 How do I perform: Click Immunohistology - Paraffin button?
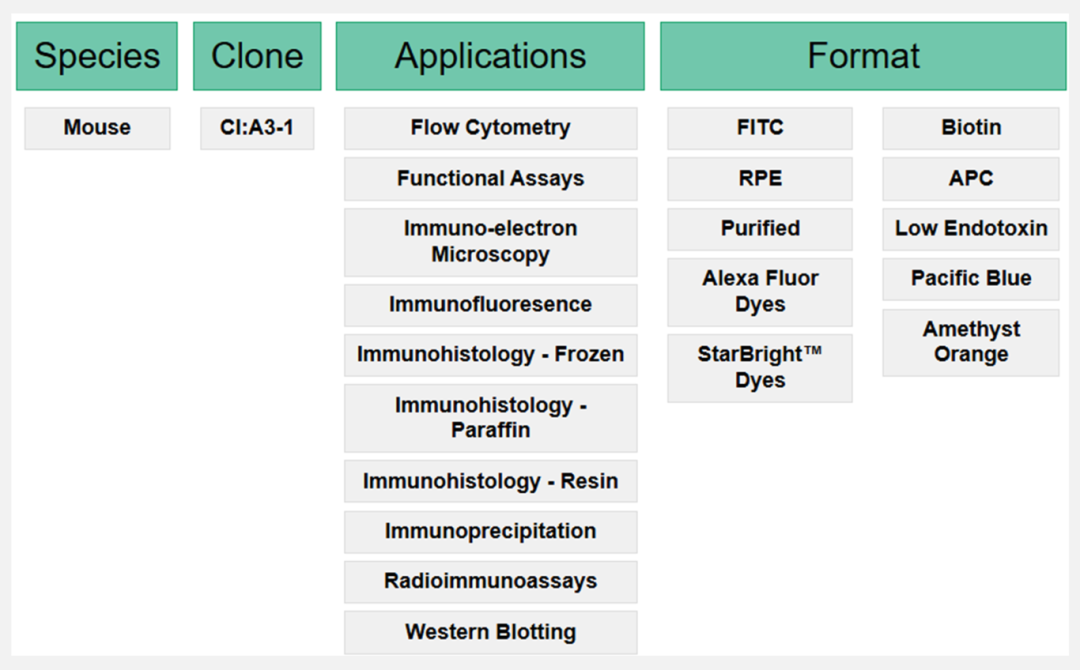[x=490, y=418]
